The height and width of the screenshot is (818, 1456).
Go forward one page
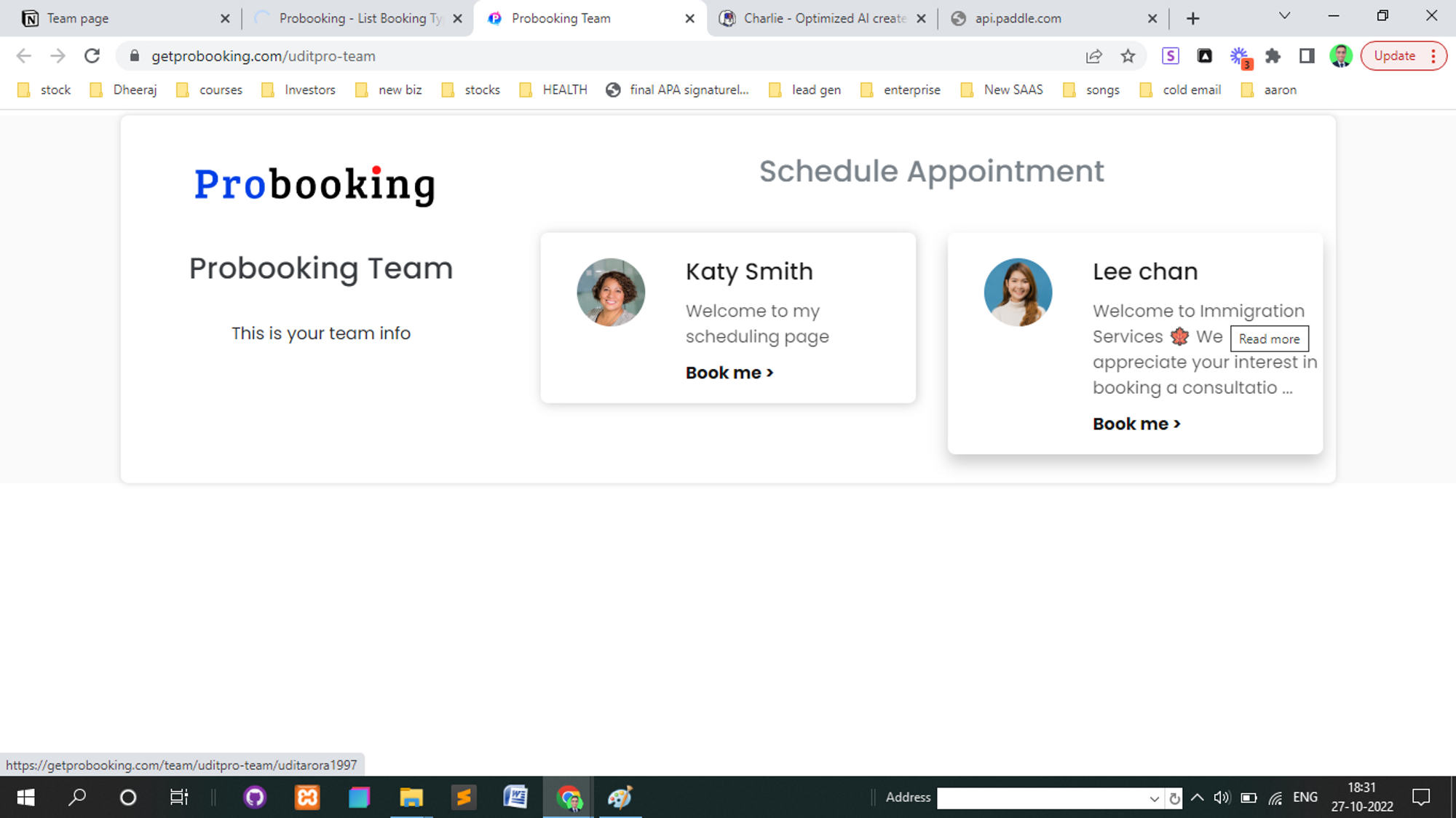click(58, 56)
